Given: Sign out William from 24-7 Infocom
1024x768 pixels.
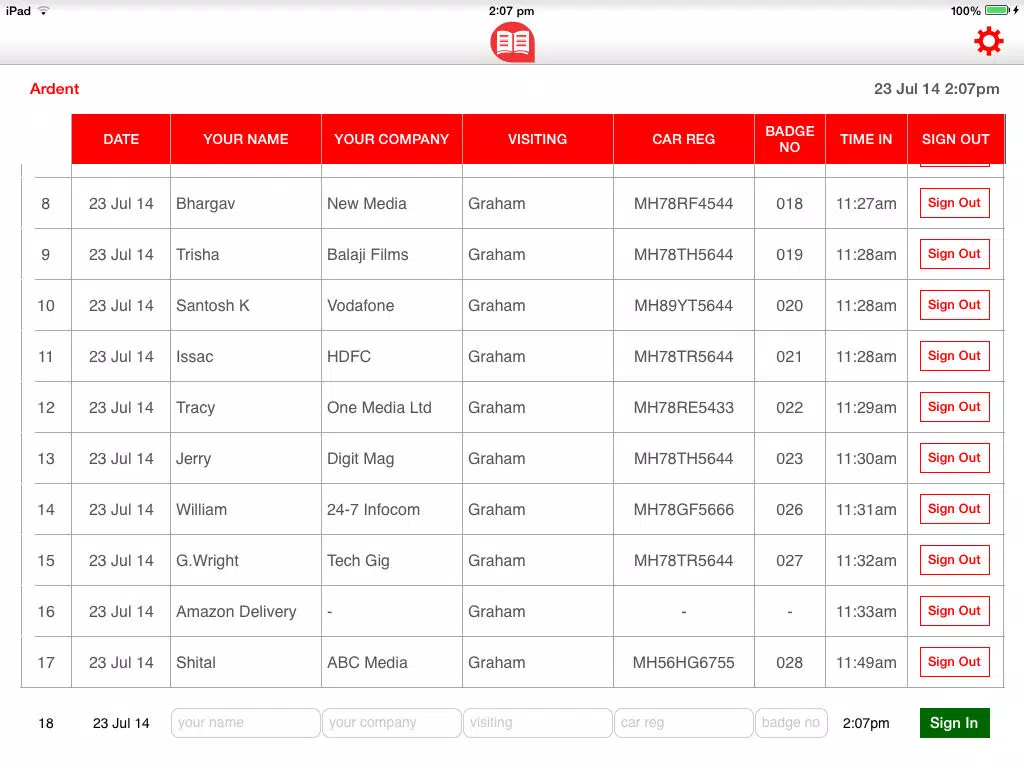Looking at the screenshot, I should (x=954, y=509).
